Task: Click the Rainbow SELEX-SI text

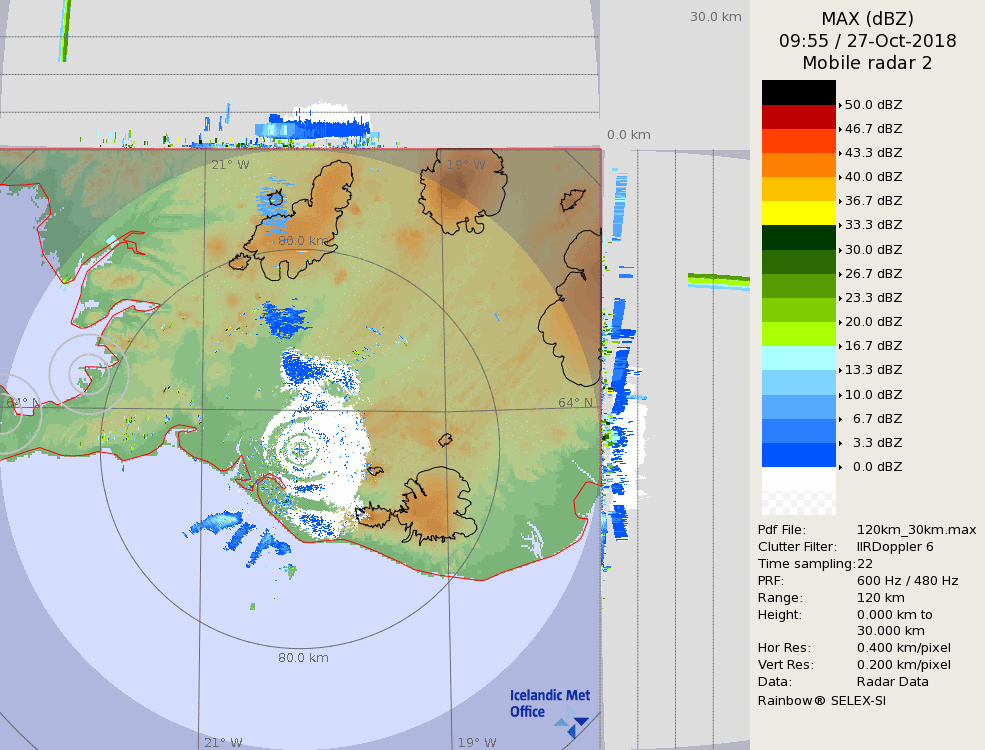Action: [821, 700]
